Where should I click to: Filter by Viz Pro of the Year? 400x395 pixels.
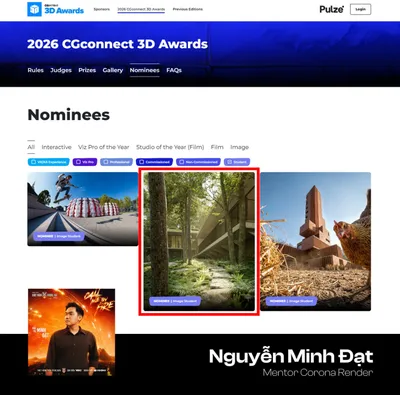pos(104,147)
